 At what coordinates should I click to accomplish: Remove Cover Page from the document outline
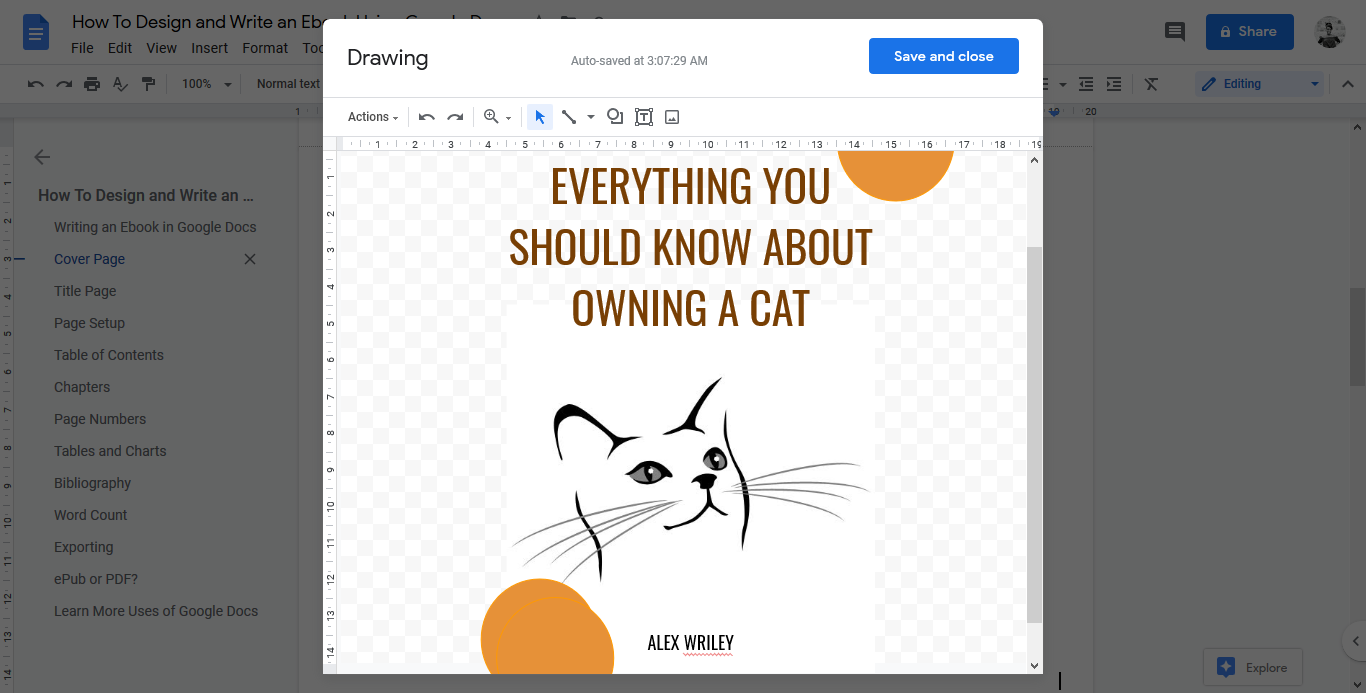249,258
